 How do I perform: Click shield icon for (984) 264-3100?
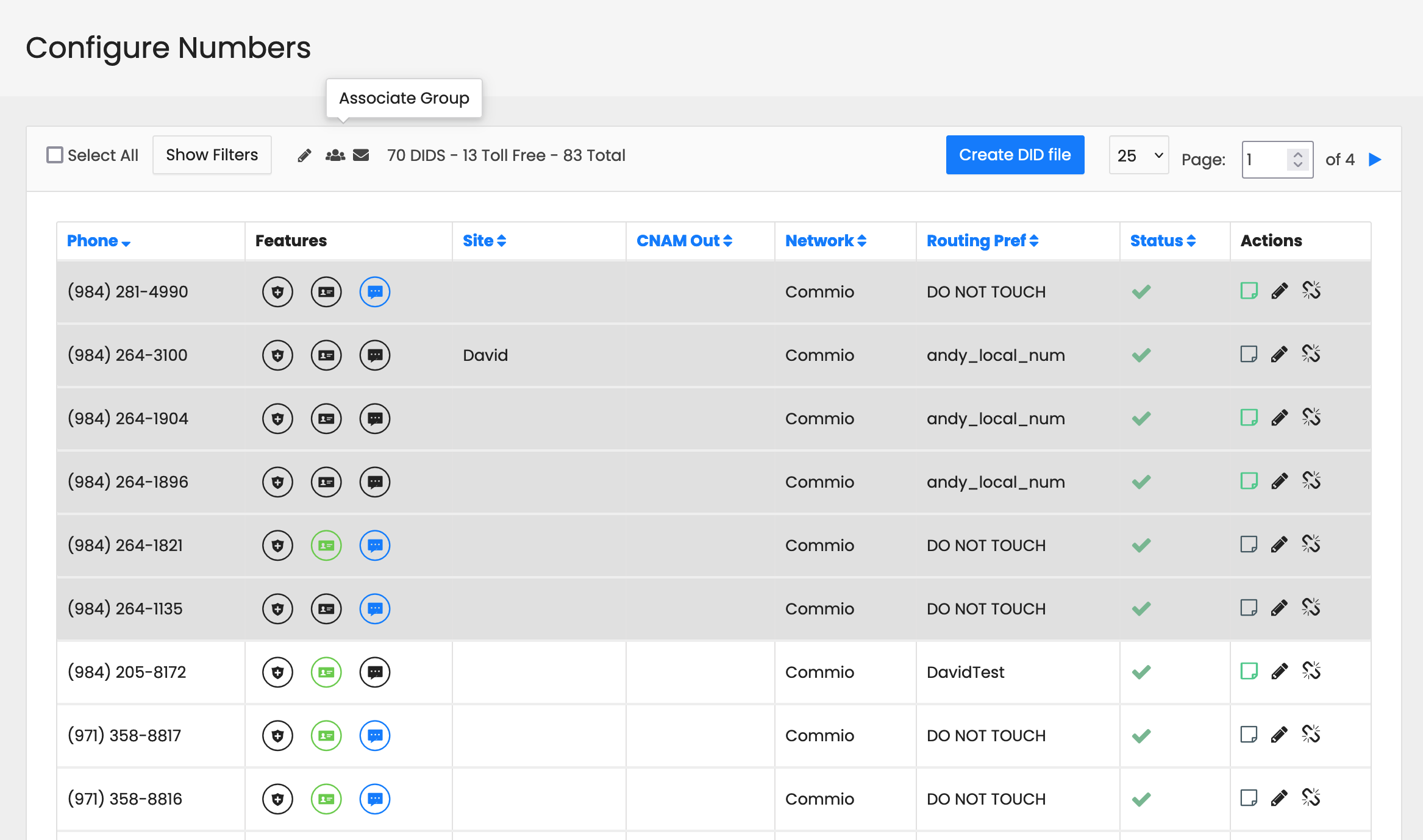(x=277, y=355)
